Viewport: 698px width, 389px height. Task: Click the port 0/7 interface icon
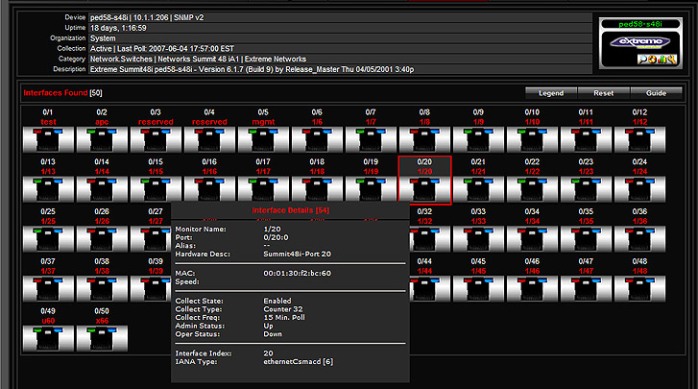coord(371,140)
